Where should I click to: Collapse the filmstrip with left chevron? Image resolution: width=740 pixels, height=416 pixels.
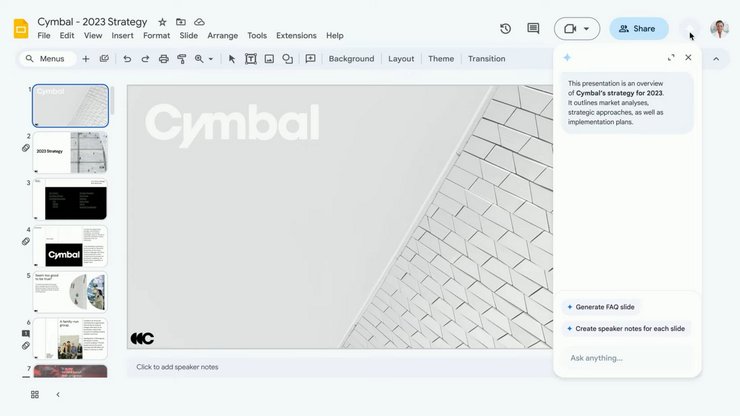pyautogui.click(x=58, y=395)
